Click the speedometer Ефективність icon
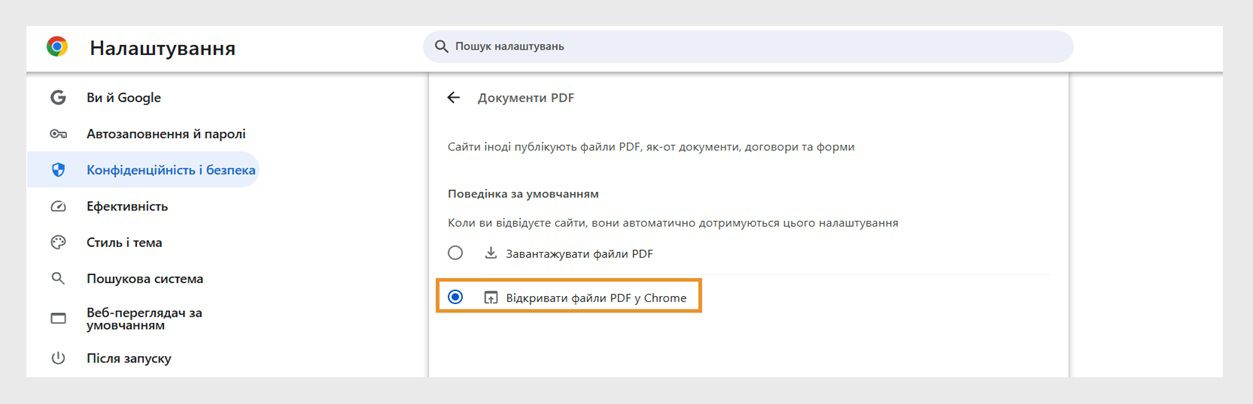The image size is (1253, 404). coord(58,207)
